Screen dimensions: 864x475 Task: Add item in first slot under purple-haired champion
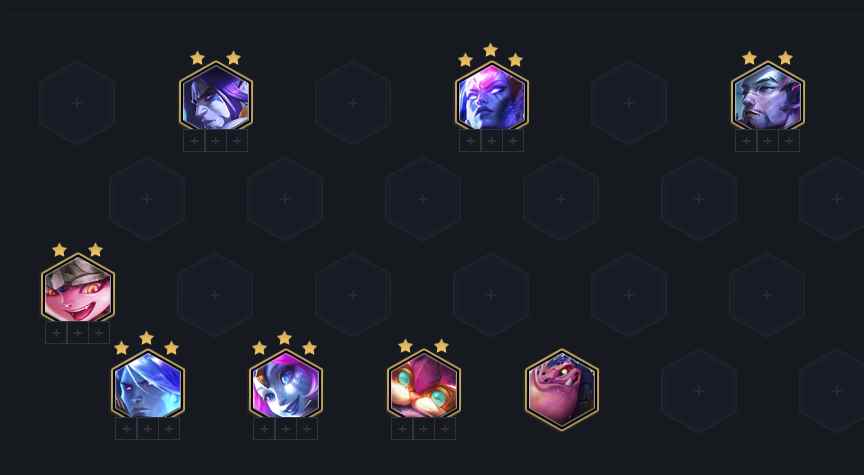194,141
